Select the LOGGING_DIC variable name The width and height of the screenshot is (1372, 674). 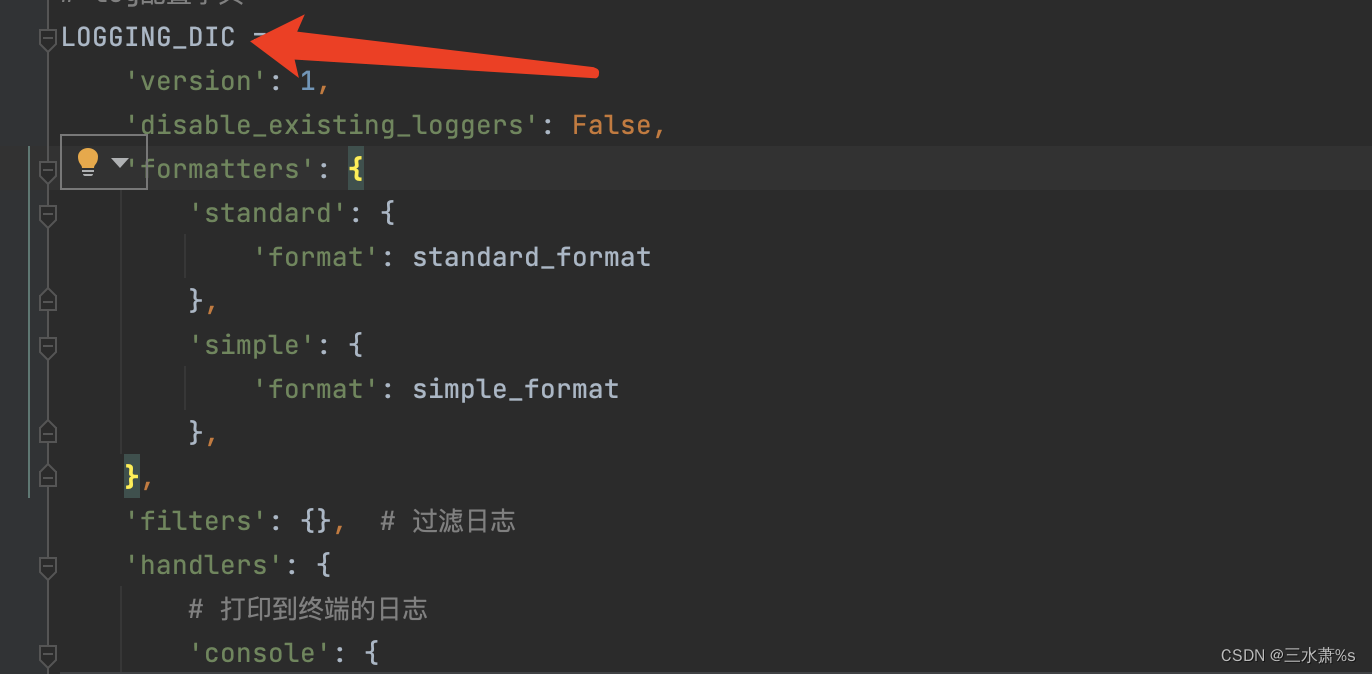(148, 37)
